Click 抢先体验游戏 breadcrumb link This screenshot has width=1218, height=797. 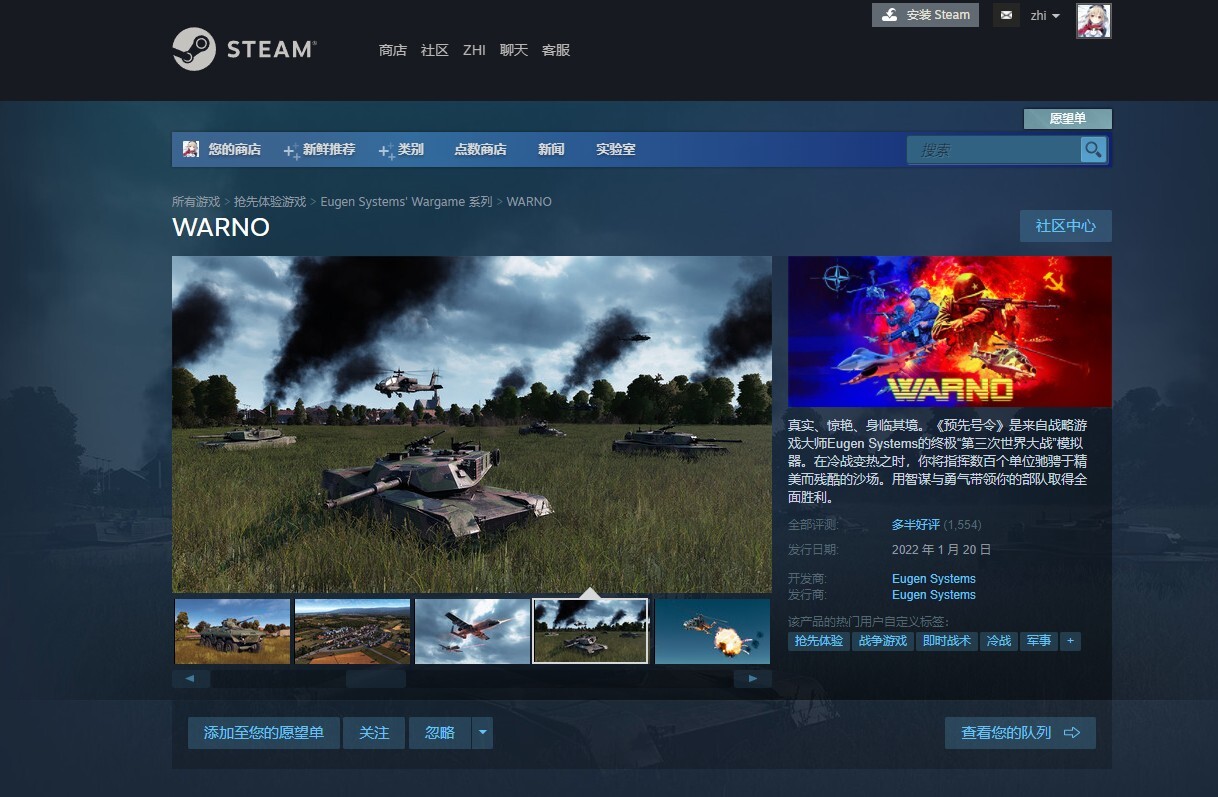pos(270,202)
